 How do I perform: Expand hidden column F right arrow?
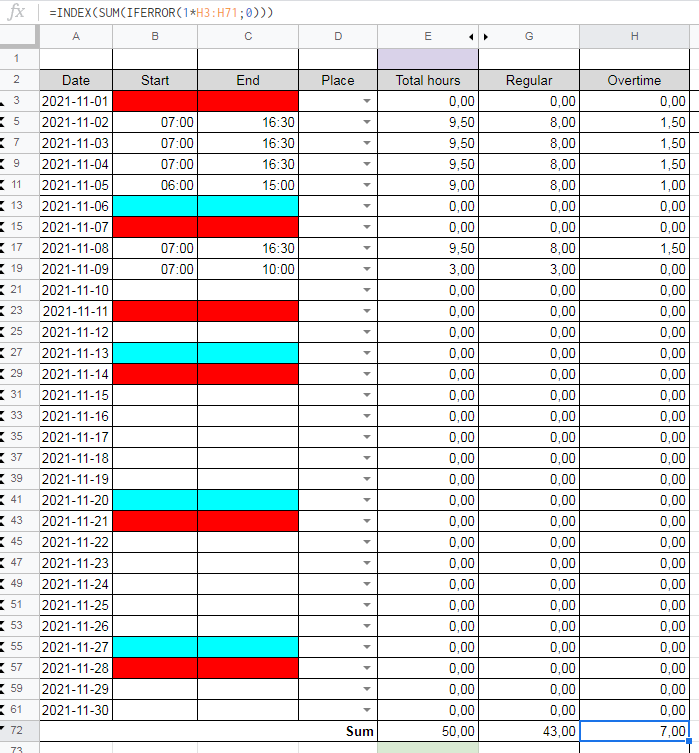486,37
